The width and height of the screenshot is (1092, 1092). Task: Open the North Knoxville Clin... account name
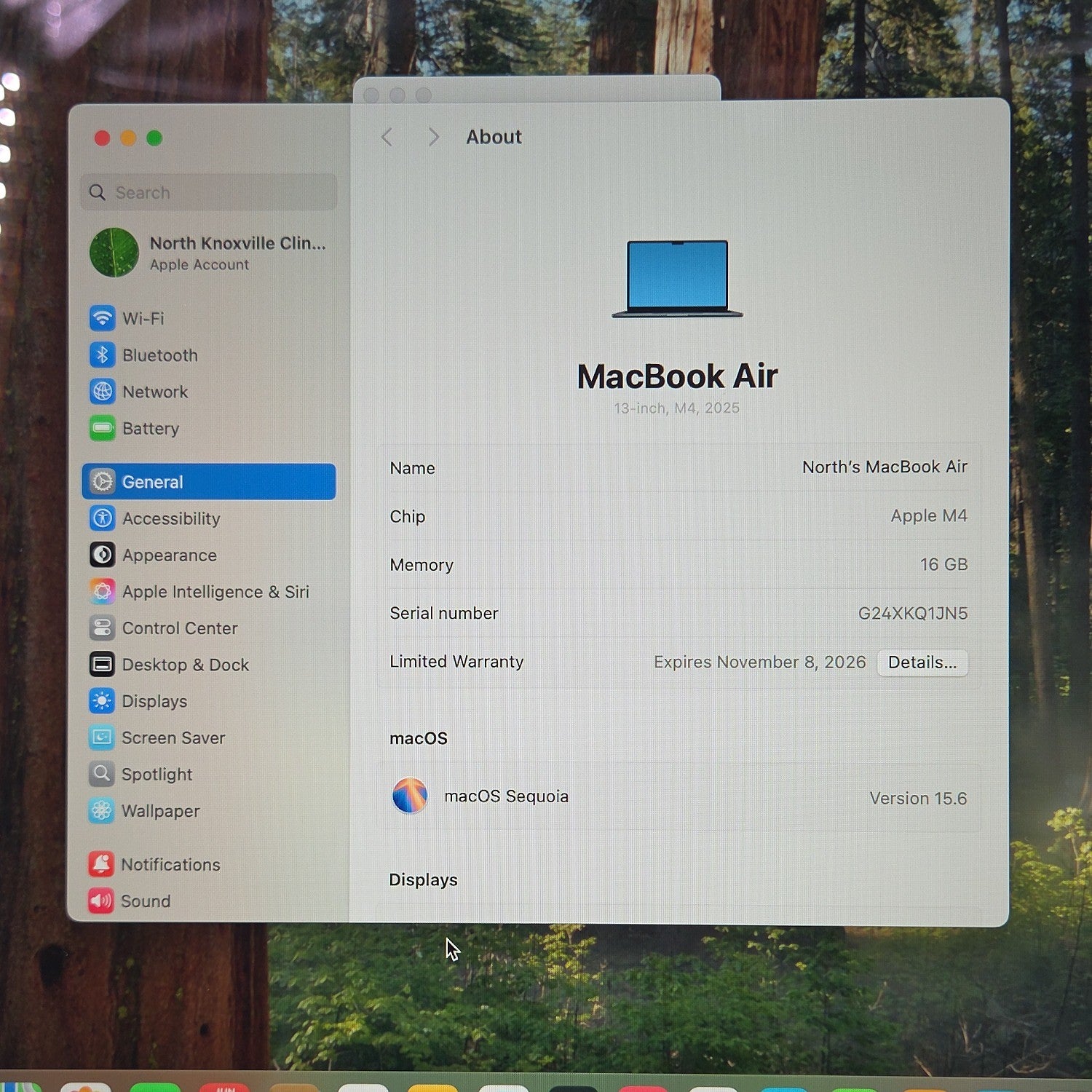(238, 243)
